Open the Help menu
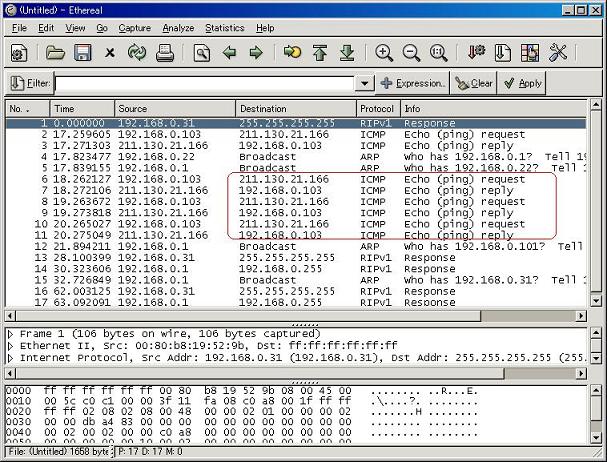This screenshot has width=607, height=462. [265, 28]
